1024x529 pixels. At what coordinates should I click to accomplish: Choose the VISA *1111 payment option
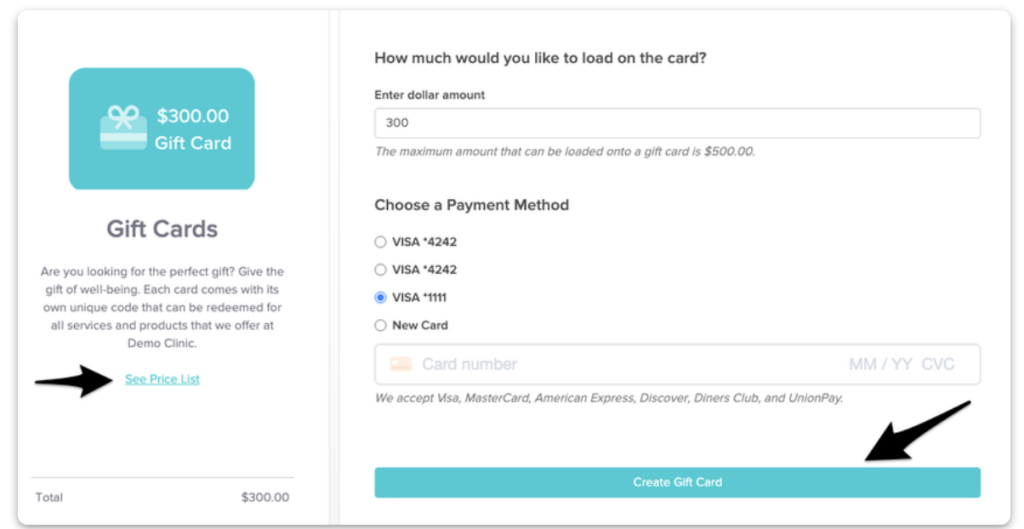[380, 297]
